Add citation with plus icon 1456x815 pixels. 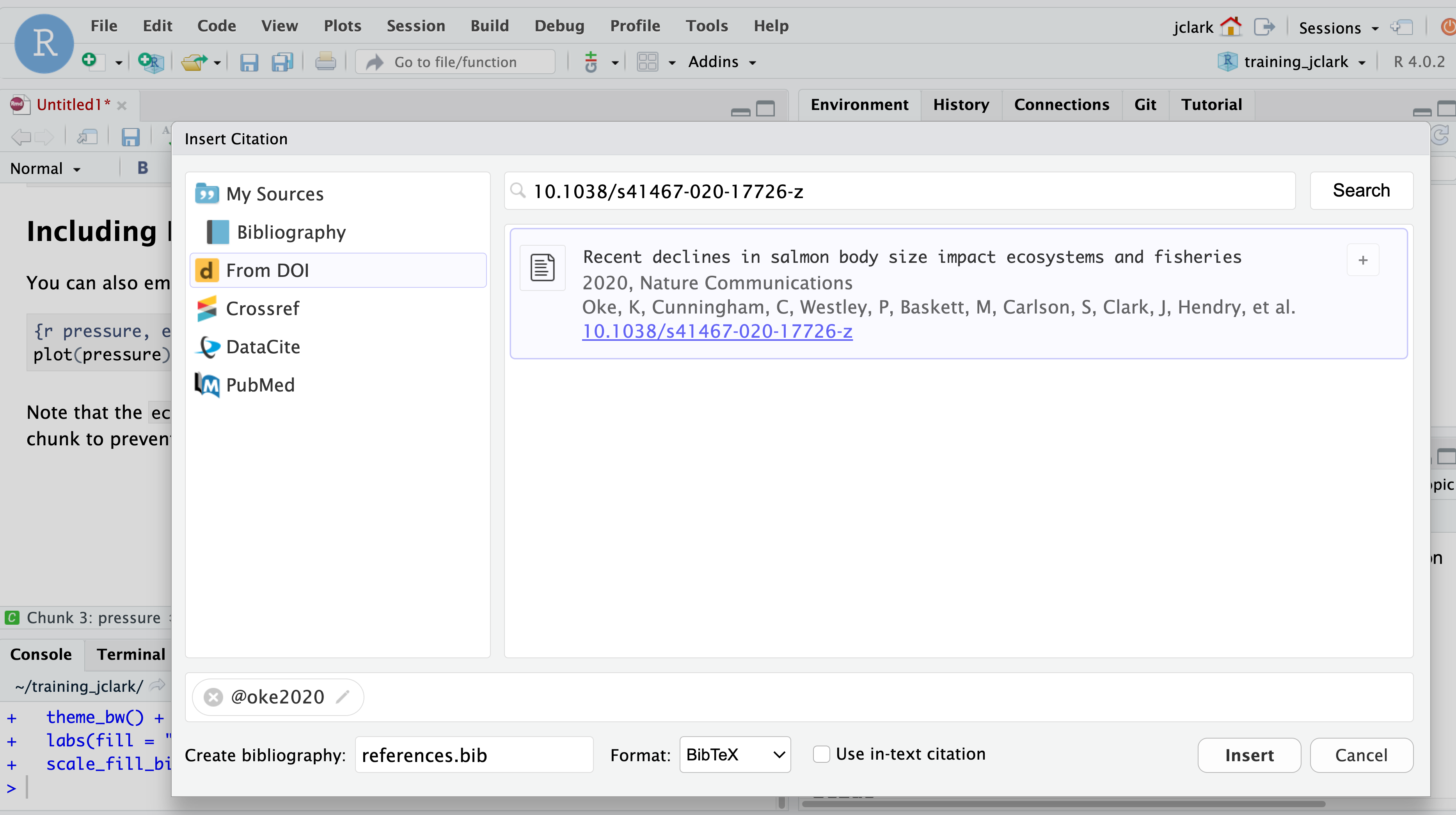tap(1363, 260)
